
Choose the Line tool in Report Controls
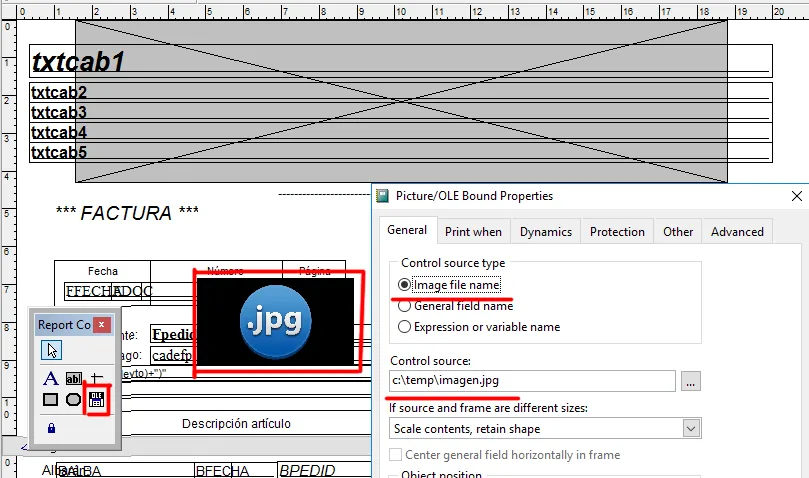coord(97,378)
